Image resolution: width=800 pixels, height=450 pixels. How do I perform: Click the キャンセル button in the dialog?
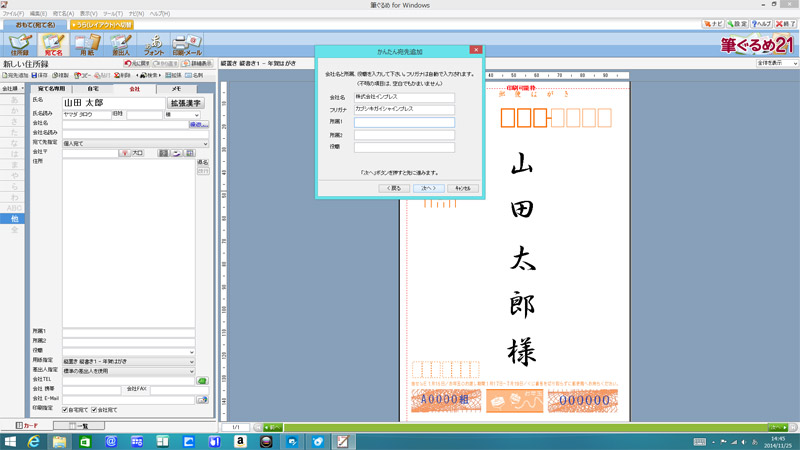[x=463, y=187]
